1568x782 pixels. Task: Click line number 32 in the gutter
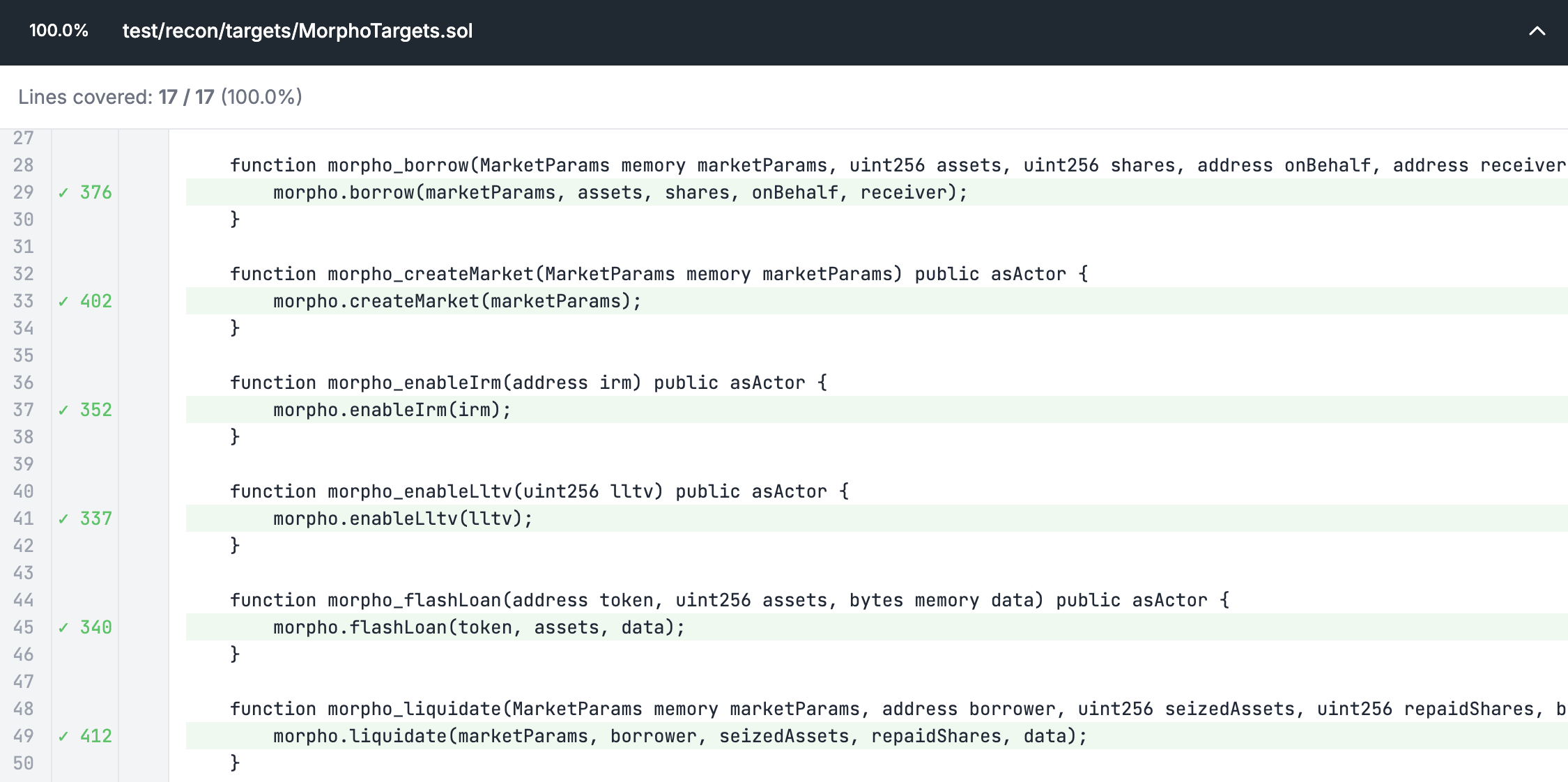click(x=24, y=274)
